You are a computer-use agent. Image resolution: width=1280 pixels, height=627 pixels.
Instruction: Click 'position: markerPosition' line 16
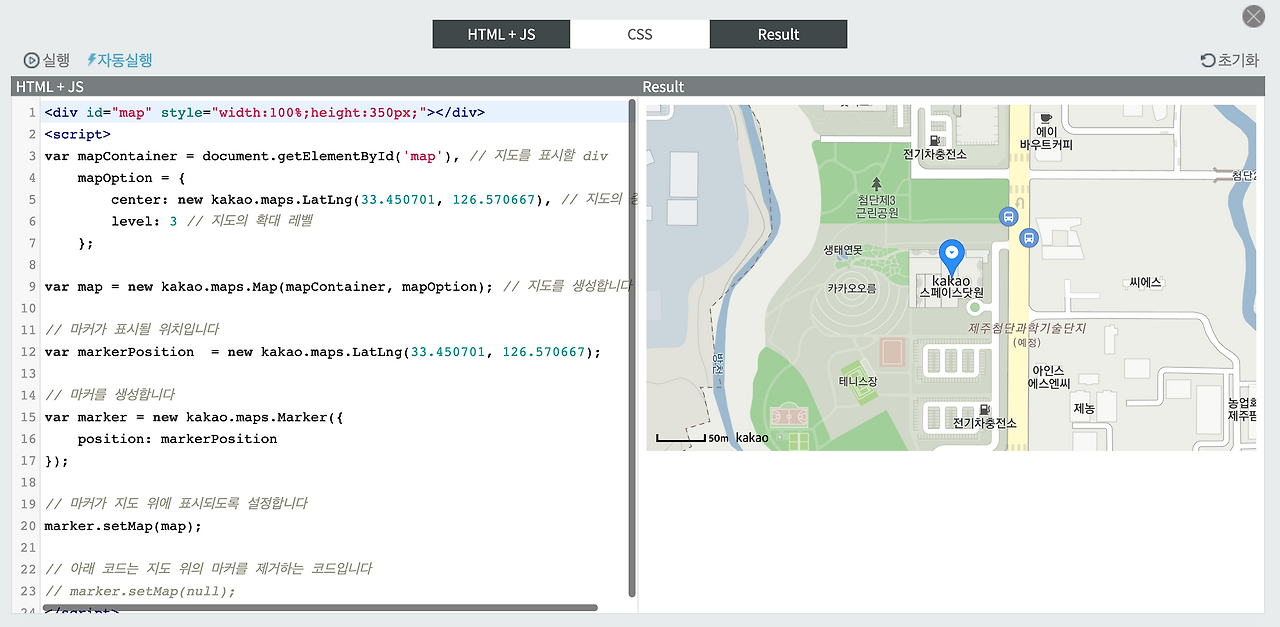[x=177, y=439]
